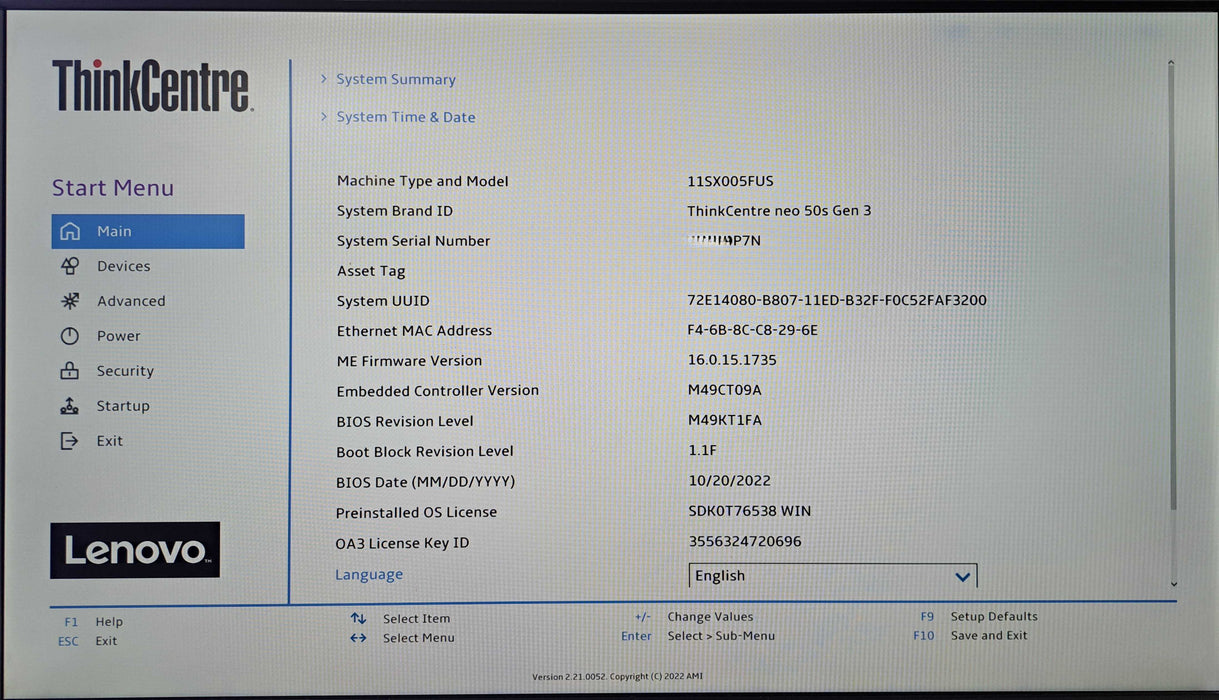
Task: Click Embedded Controller value M49CT09A
Action: tap(725, 390)
